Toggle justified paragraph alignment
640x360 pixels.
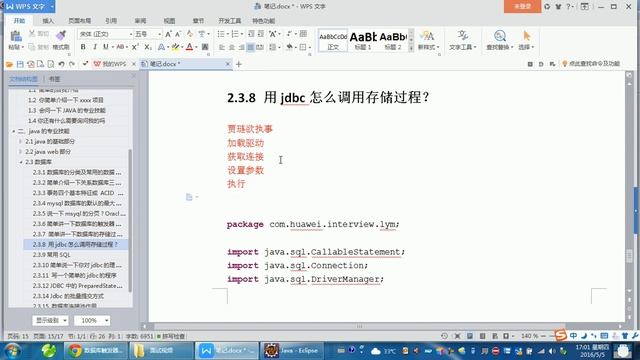[x=251, y=47]
